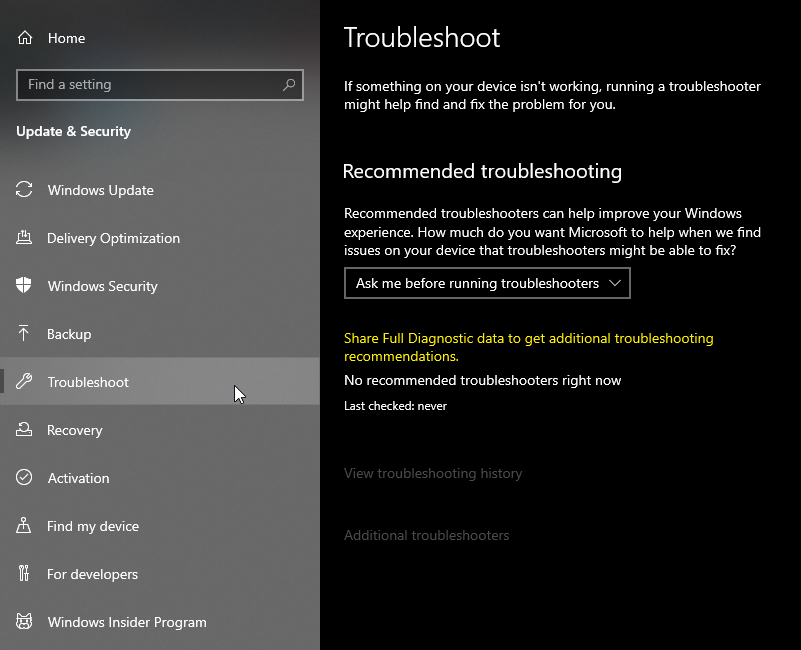Screen dimensions: 801x650
Task: Click the Windows Security shield icon
Action: coord(25,286)
